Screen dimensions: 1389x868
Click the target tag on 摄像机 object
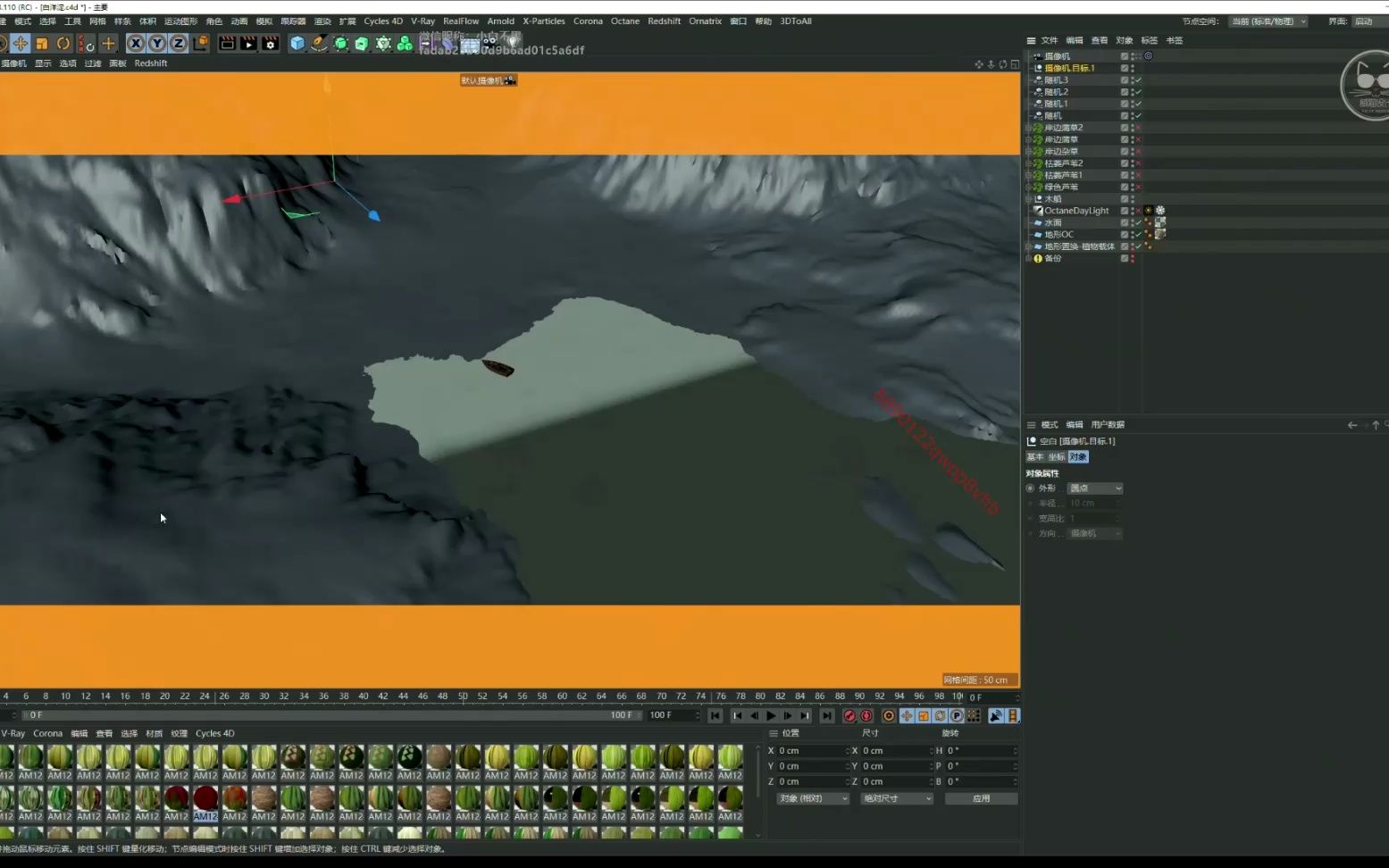[1149, 55]
